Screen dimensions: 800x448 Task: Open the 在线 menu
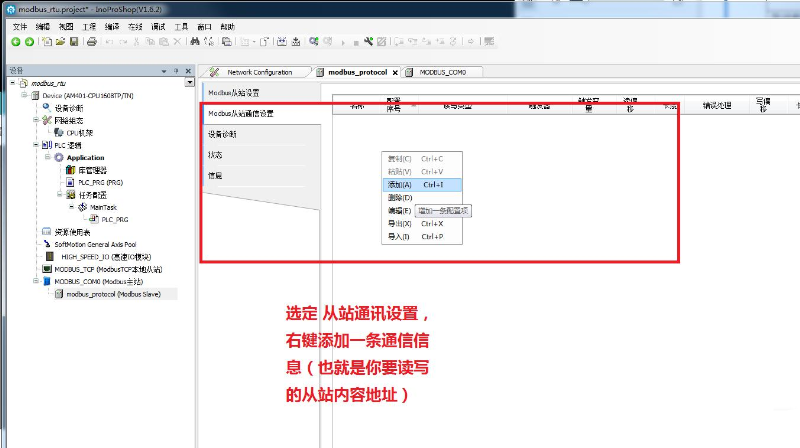point(135,27)
